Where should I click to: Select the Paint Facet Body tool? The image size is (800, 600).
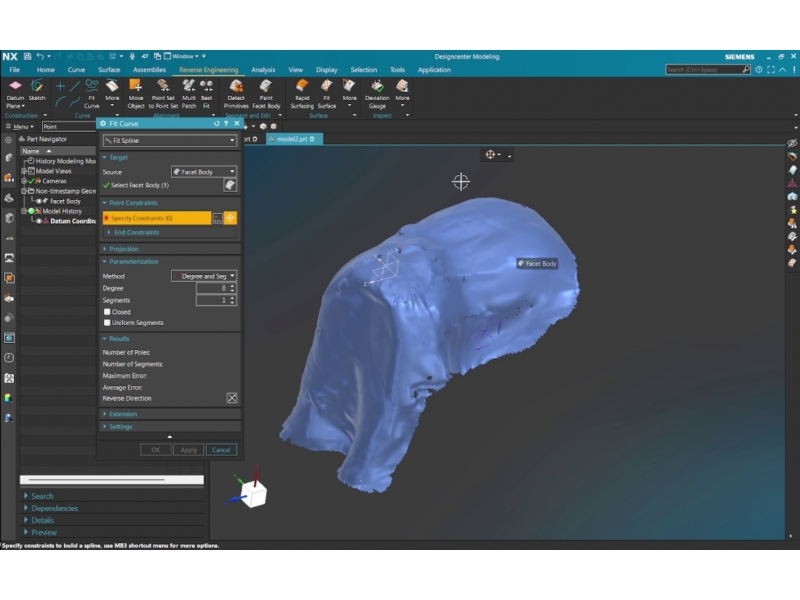click(266, 92)
